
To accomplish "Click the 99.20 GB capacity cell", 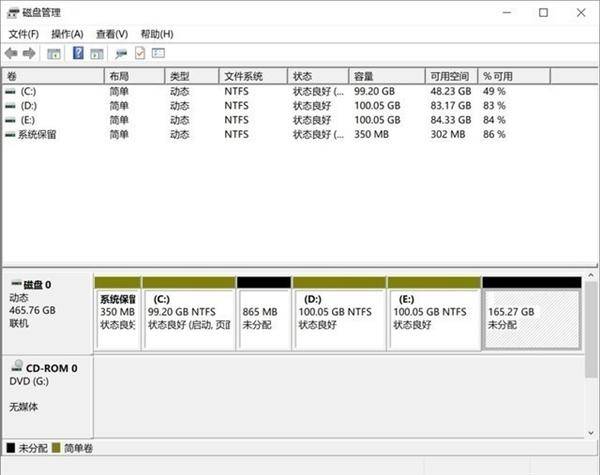I will pos(374,91).
